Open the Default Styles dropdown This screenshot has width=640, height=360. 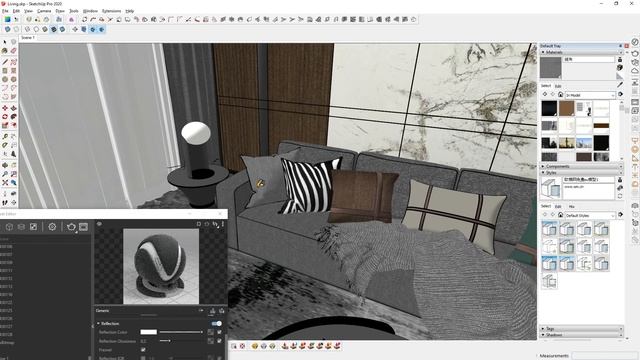click(x=590, y=215)
